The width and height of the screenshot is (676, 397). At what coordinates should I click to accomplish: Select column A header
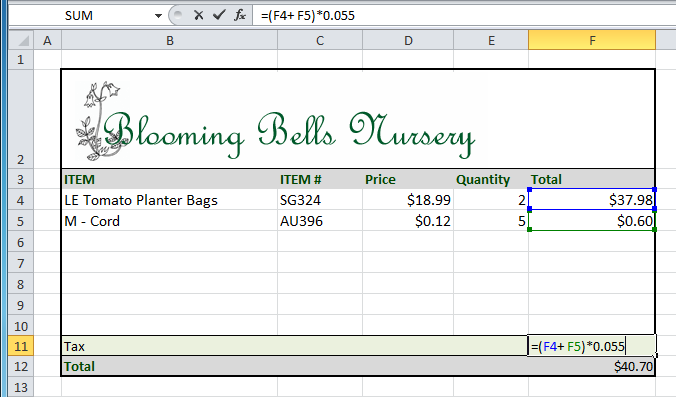[x=47, y=41]
